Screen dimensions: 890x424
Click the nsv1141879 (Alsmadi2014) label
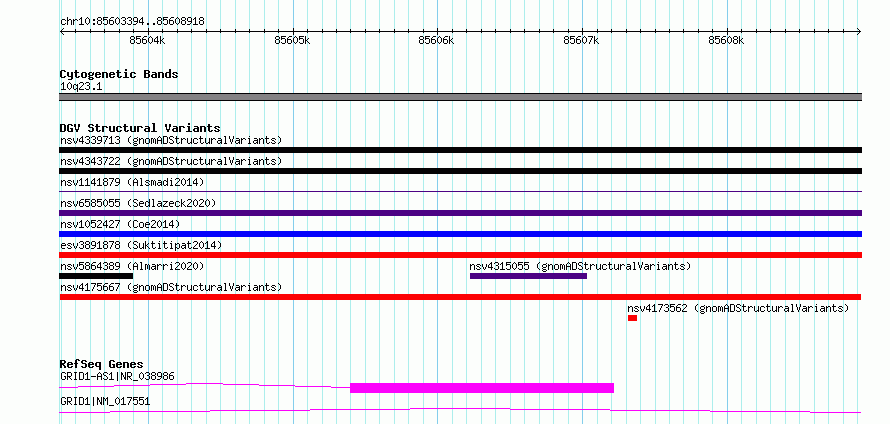pyautogui.click(x=132, y=182)
